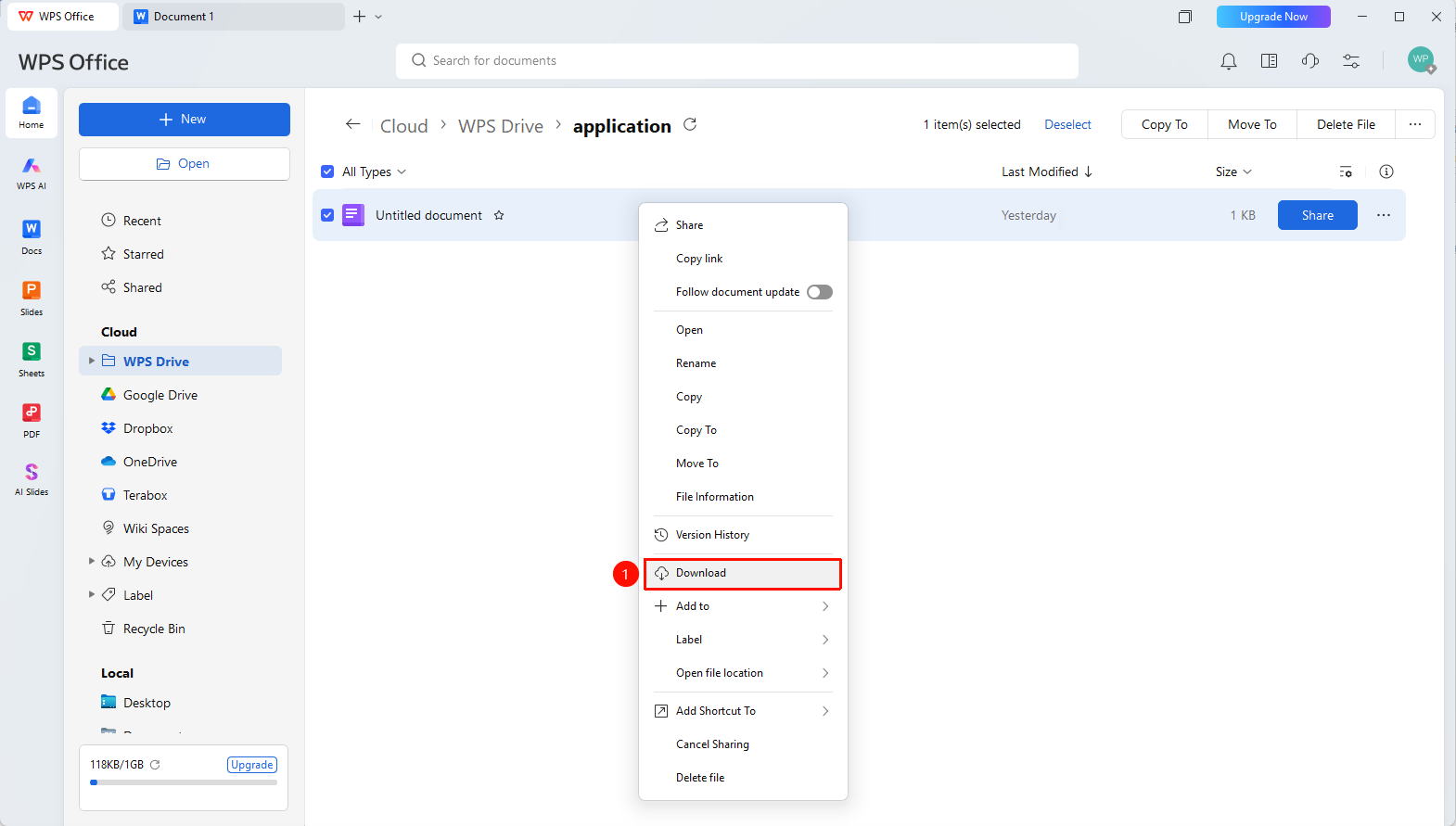Open the Slides app icon
Image resolution: width=1456 pixels, height=826 pixels.
tap(32, 298)
